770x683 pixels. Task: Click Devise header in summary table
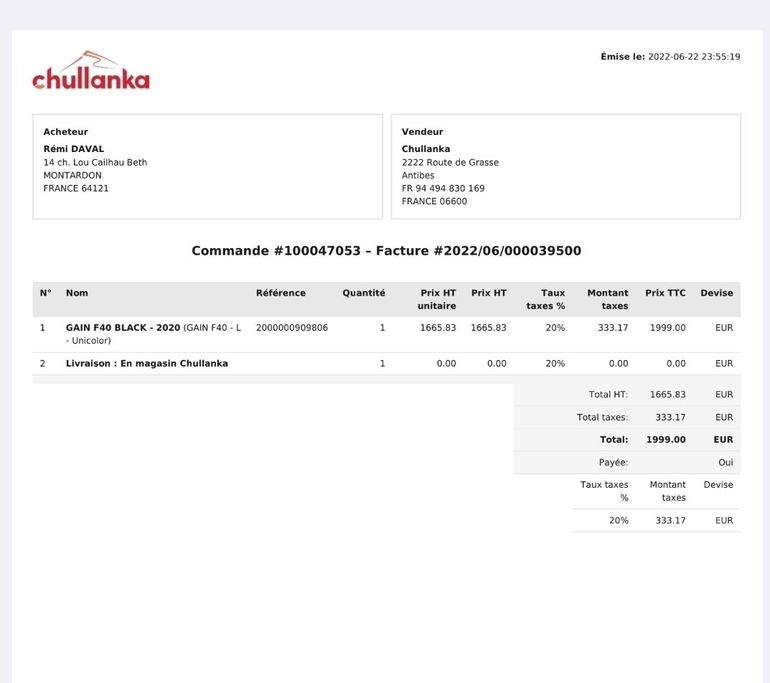[x=718, y=485]
